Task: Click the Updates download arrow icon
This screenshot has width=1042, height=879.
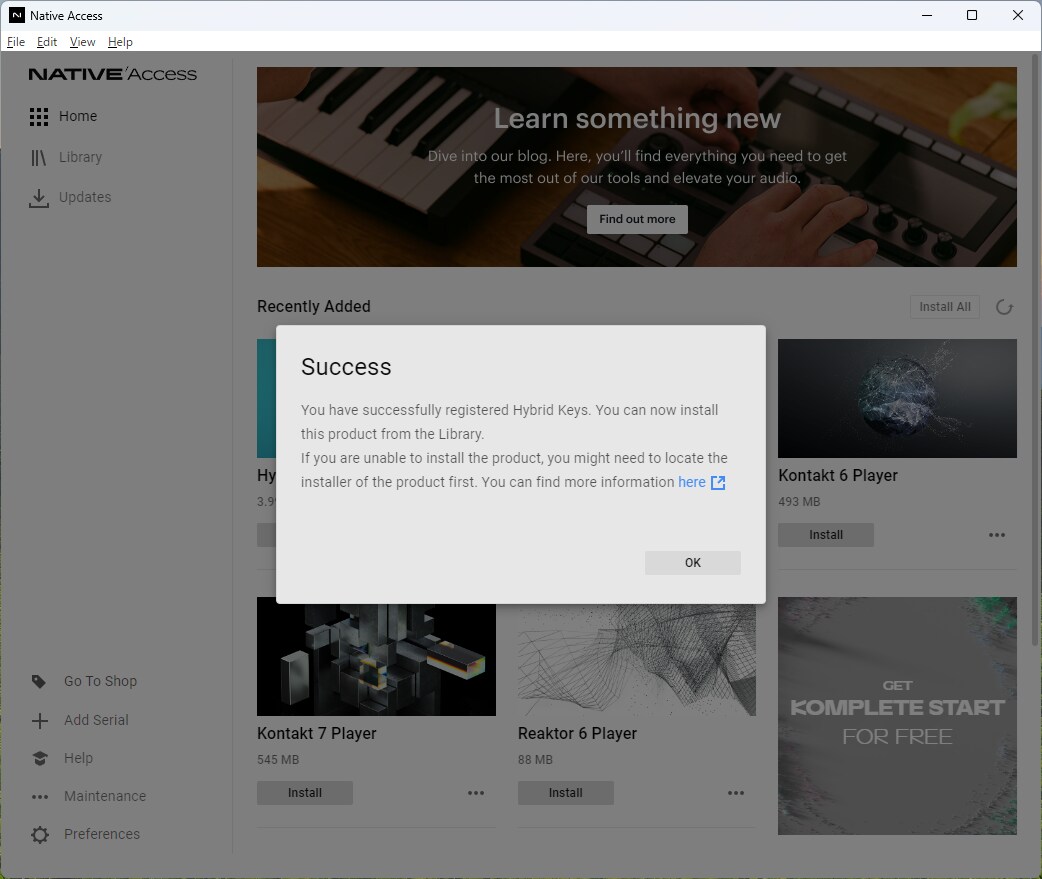Action: (39, 198)
